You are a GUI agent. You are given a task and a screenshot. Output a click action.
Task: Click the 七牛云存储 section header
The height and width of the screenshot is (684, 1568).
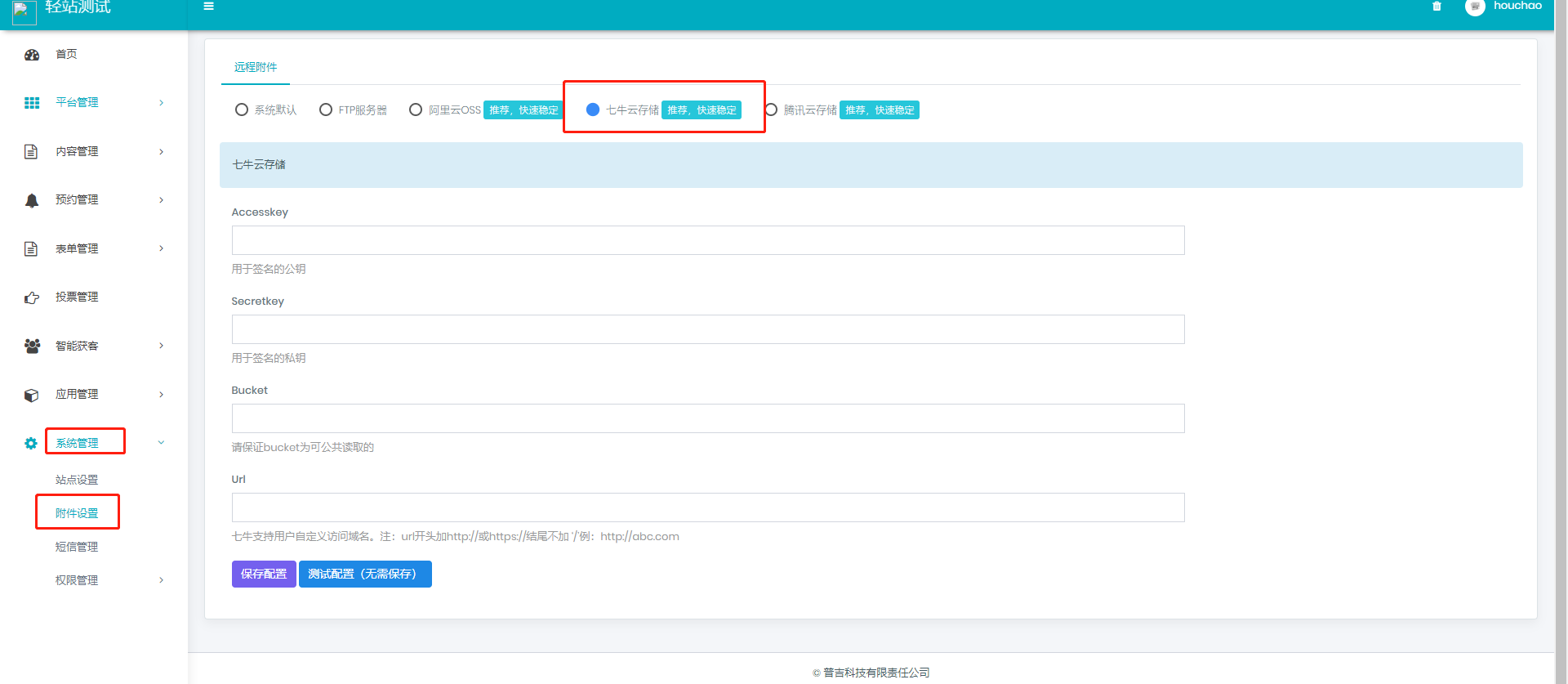pyautogui.click(x=871, y=165)
